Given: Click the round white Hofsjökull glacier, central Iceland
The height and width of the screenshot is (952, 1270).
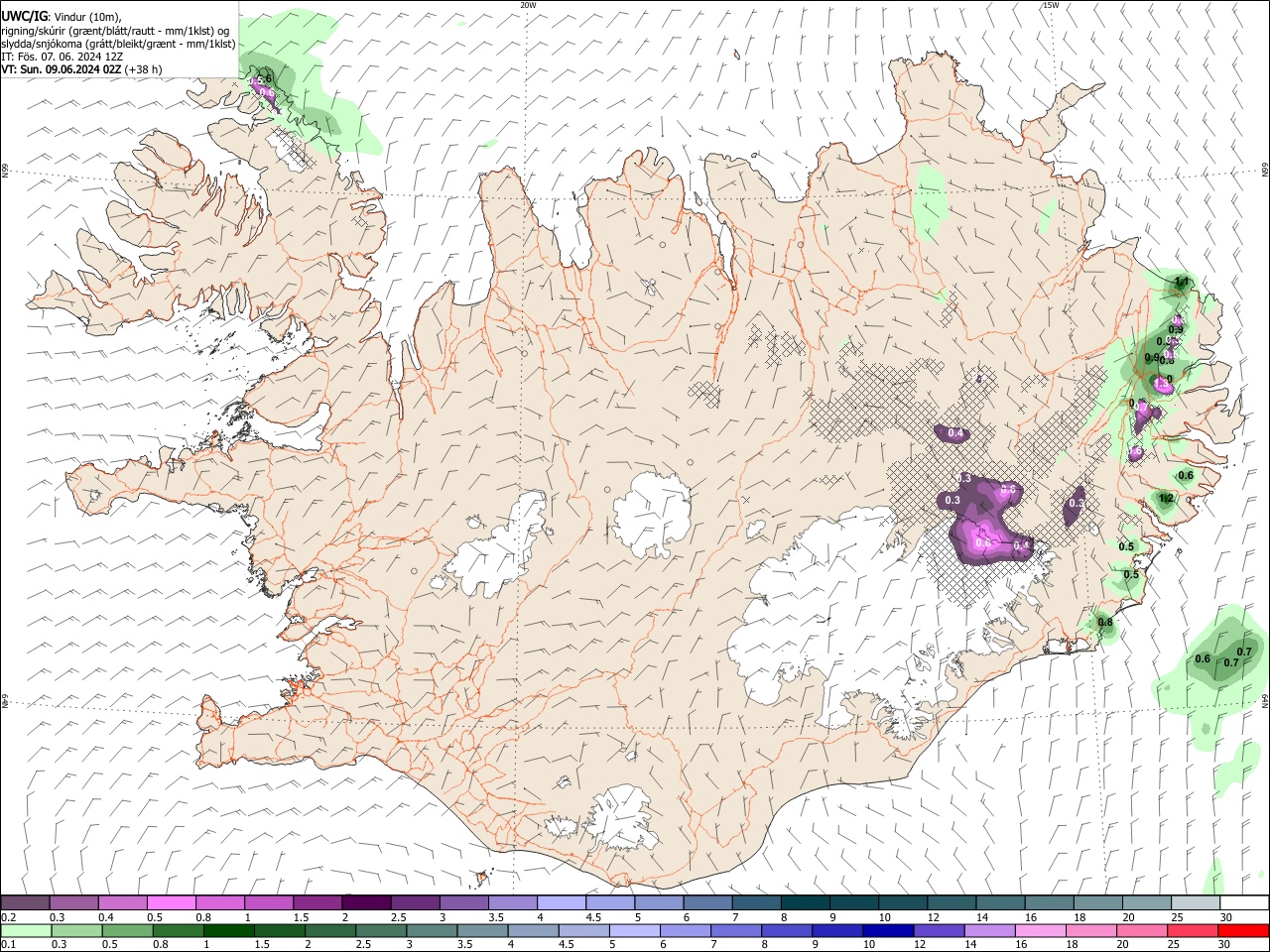Looking at the screenshot, I should [652, 513].
